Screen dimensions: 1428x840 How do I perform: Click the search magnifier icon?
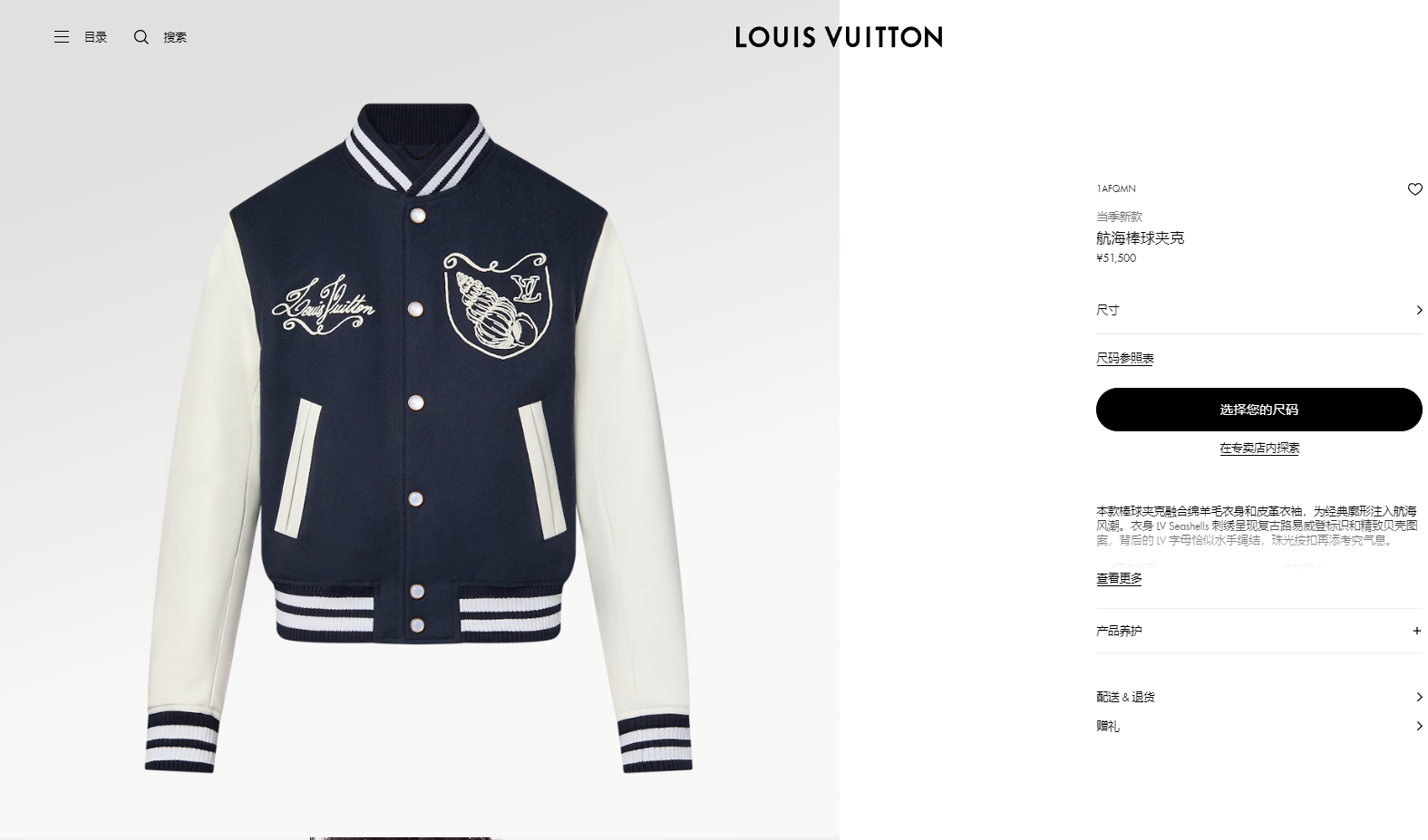click(x=141, y=37)
